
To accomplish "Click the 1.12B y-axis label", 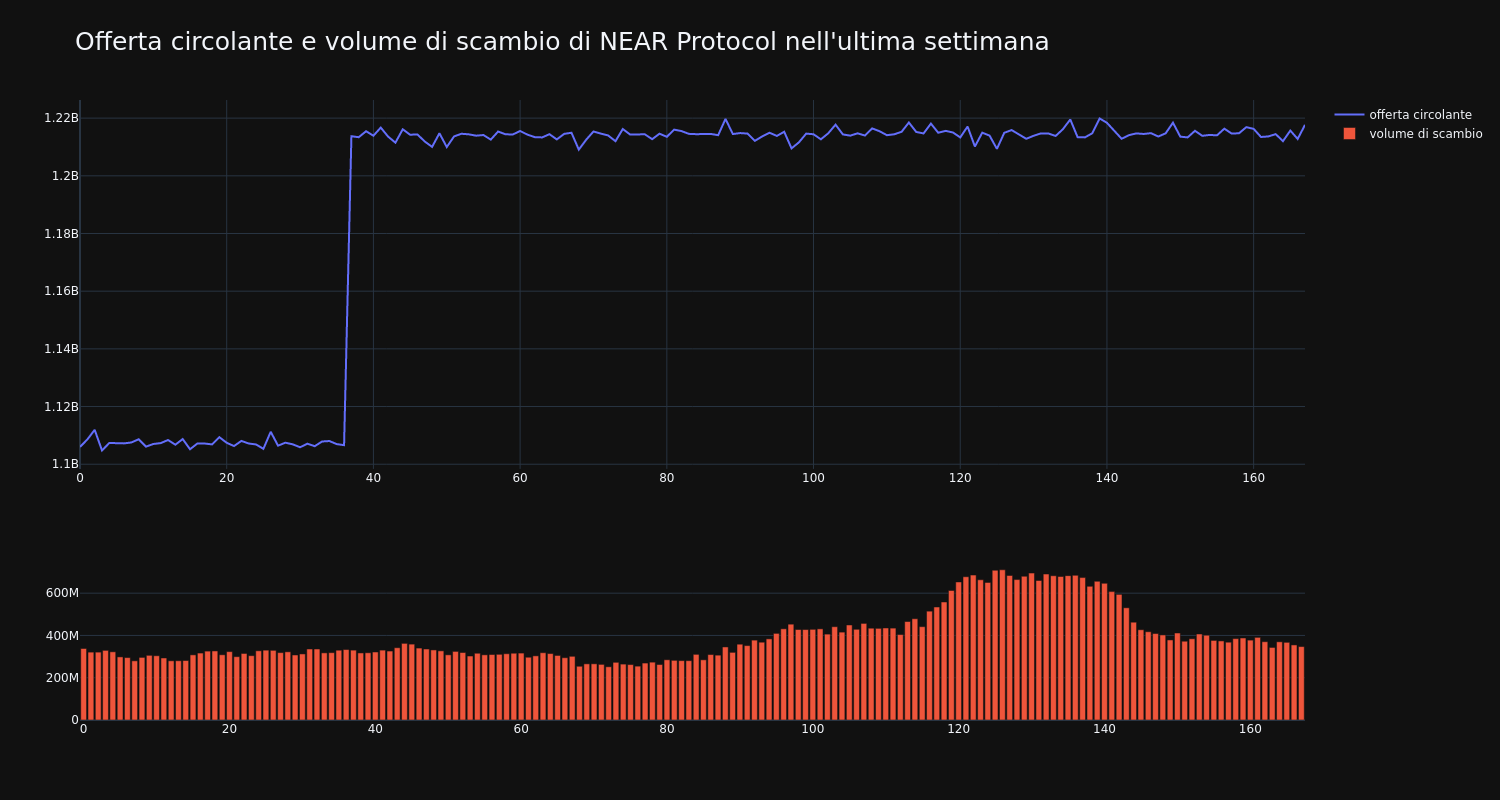I will pyautogui.click(x=61, y=407).
